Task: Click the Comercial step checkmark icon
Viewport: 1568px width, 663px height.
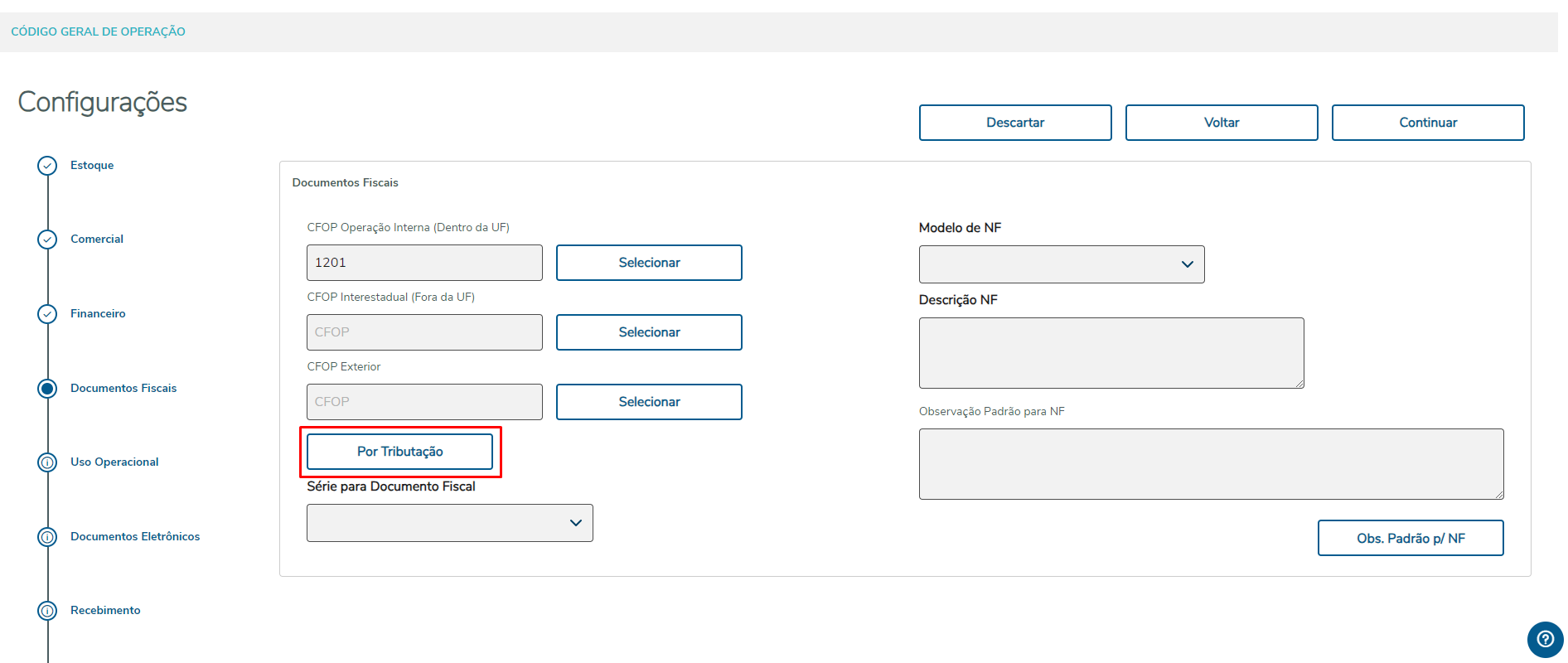Action: pos(47,240)
